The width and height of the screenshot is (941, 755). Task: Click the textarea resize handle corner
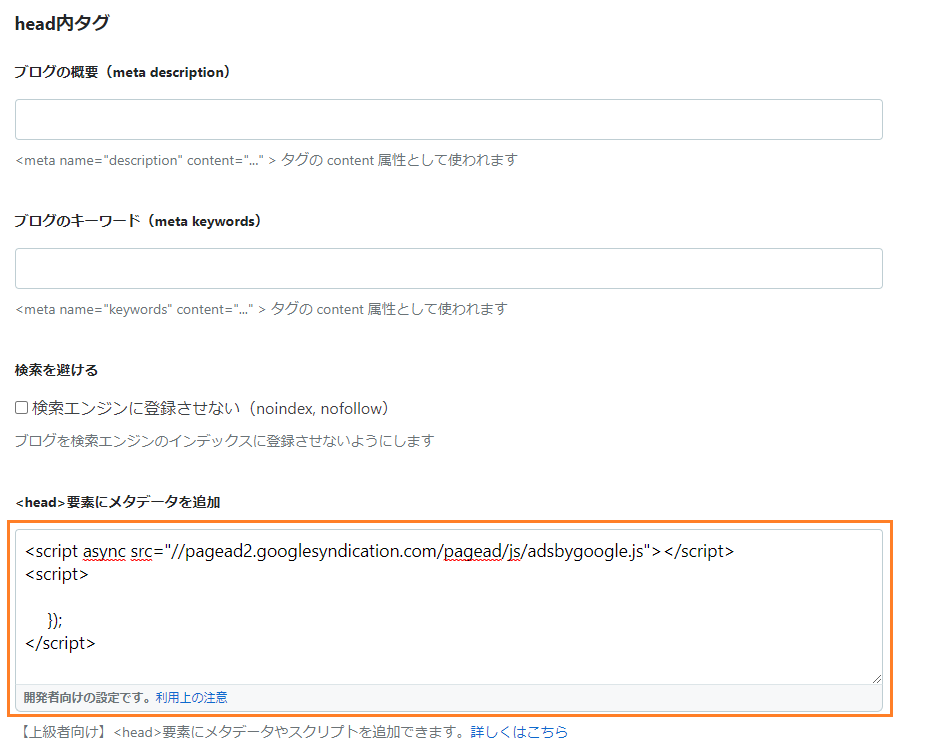click(x=876, y=678)
